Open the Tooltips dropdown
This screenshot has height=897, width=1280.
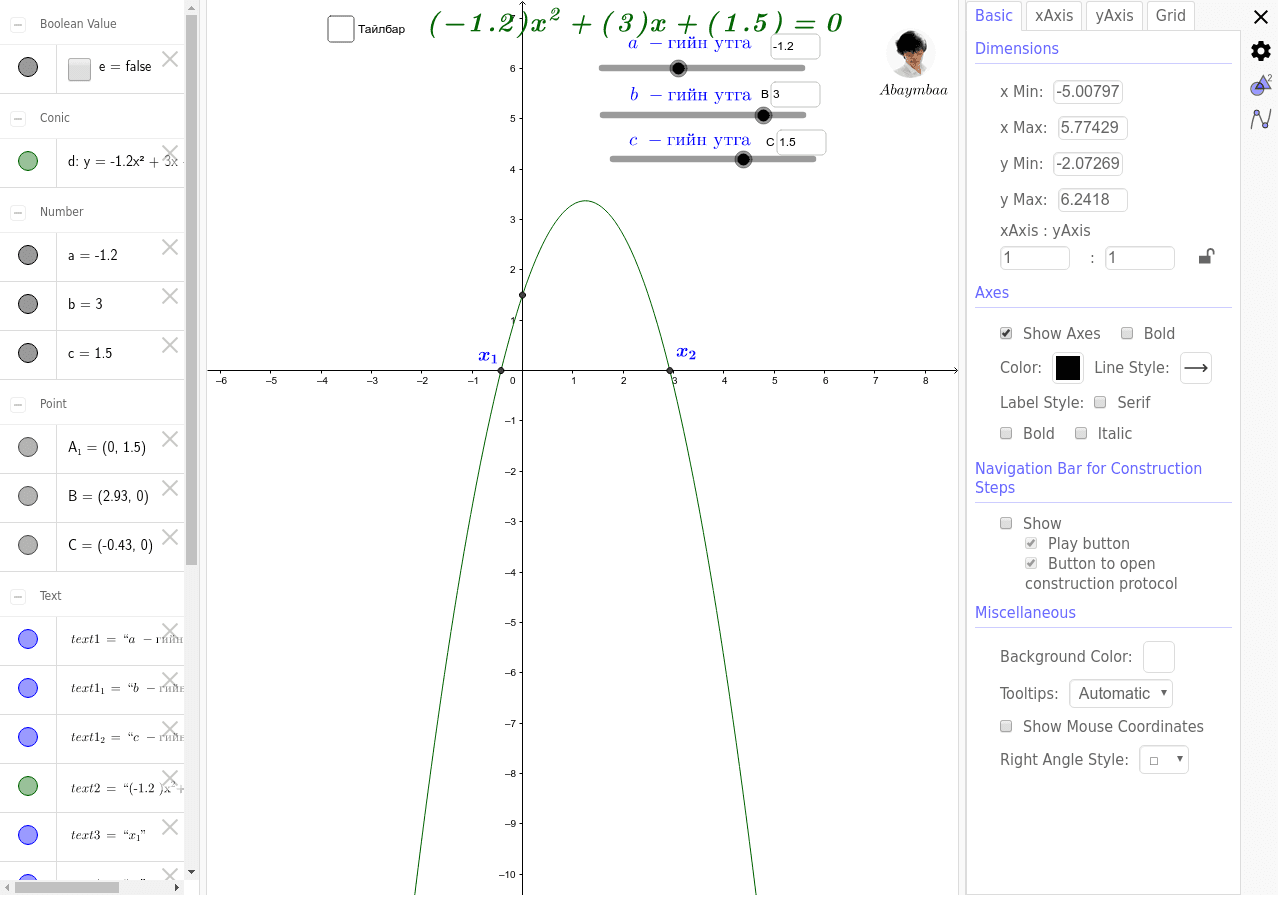1121,693
